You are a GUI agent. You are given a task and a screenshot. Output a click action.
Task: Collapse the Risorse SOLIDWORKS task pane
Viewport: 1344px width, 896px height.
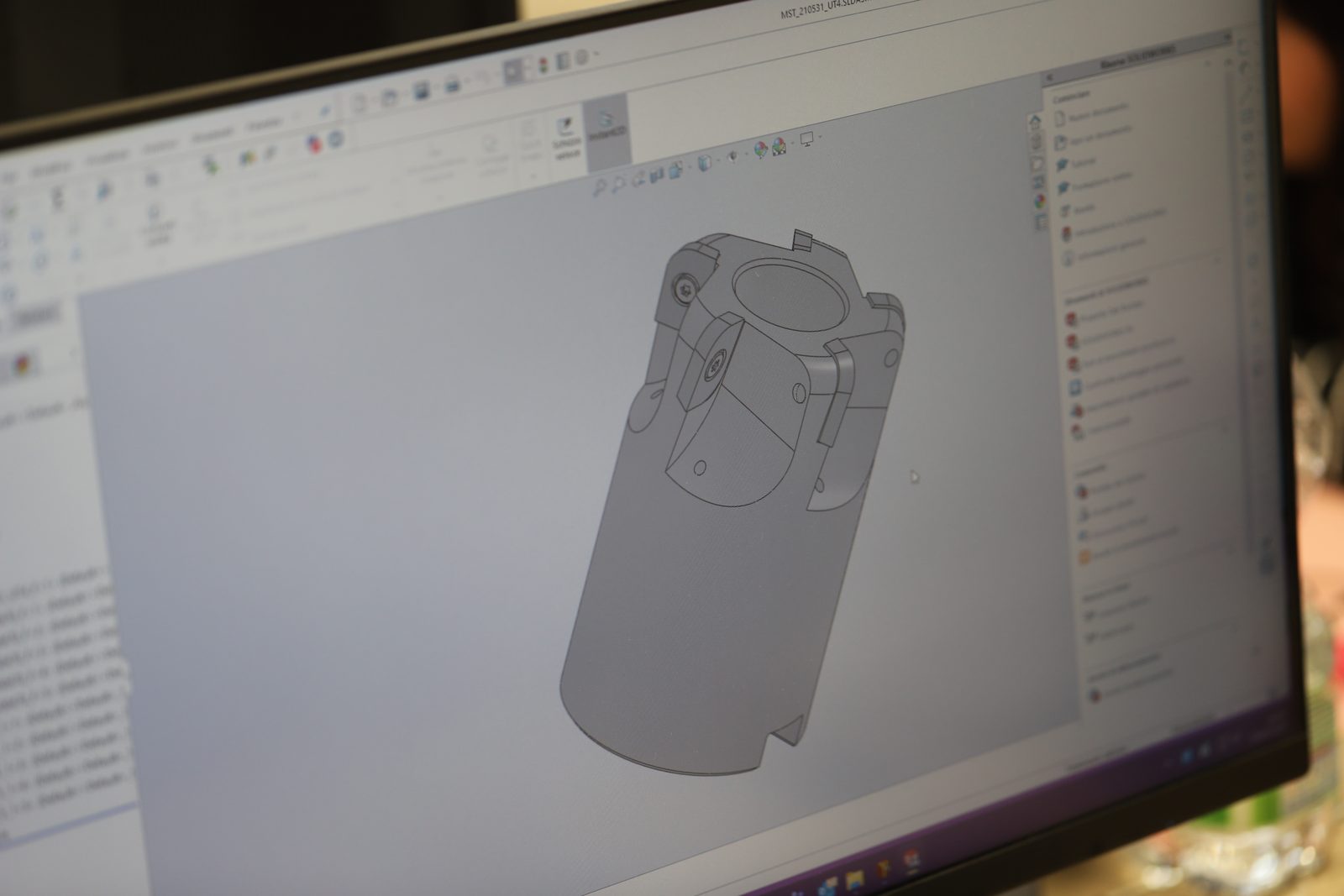click(1050, 76)
